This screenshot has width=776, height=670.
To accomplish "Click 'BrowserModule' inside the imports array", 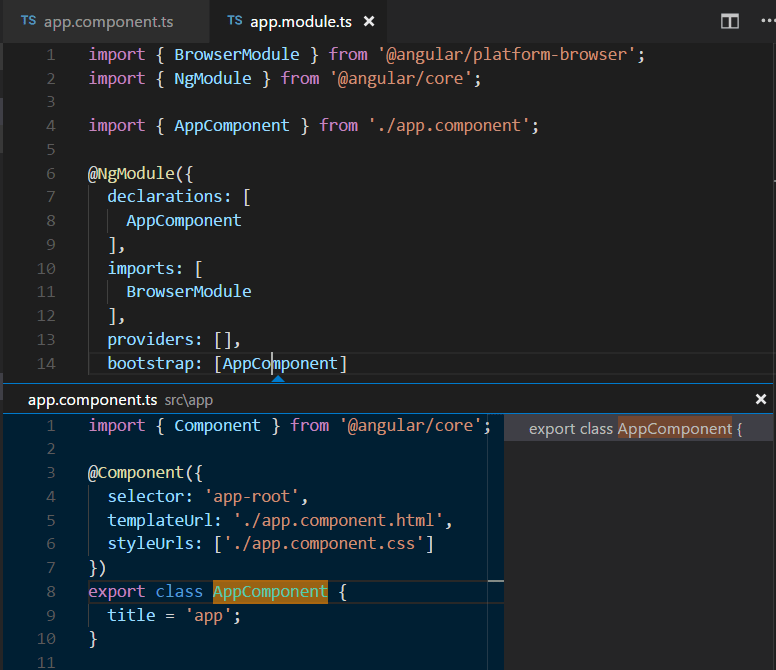I will (188, 292).
